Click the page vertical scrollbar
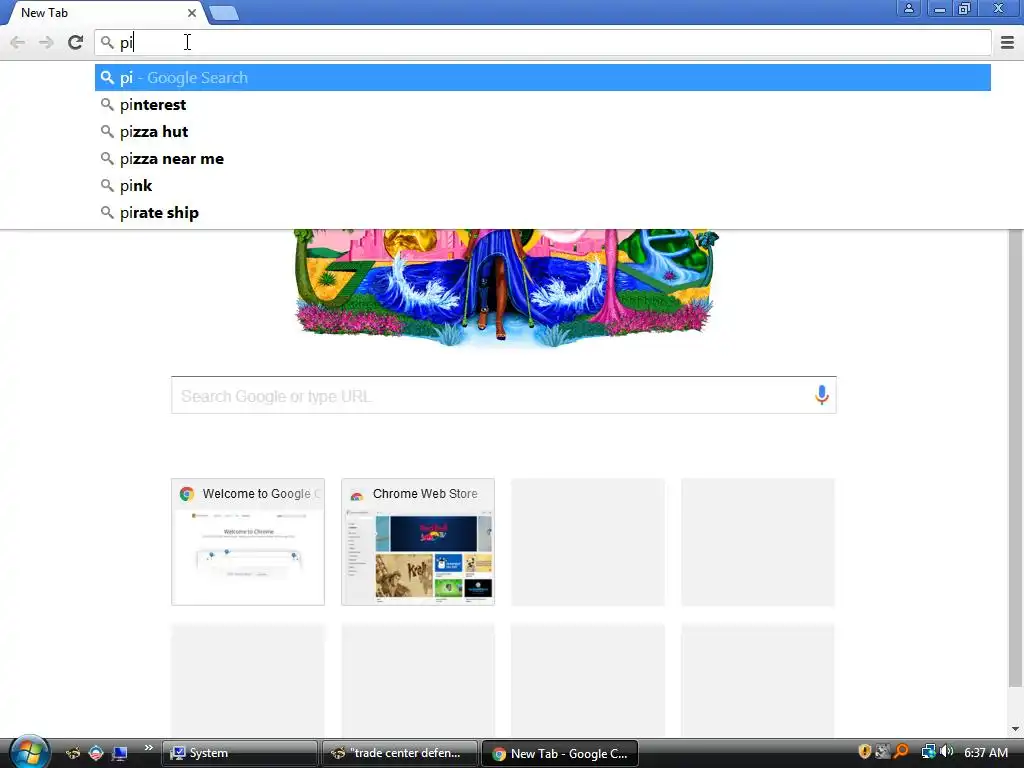Viewport: 1024px width, 768px height. point(1015,457)
